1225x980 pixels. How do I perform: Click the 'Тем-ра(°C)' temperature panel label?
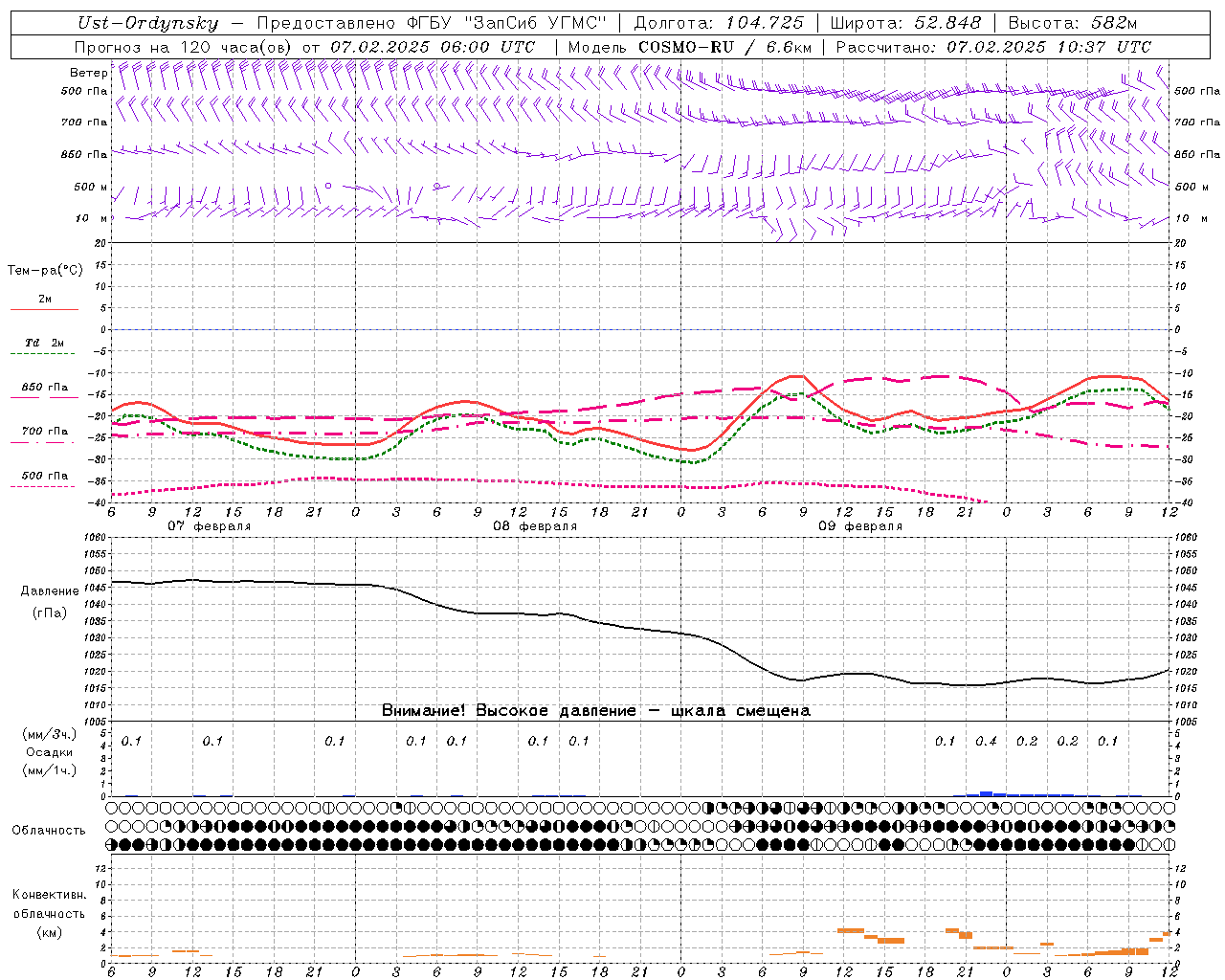coord(45,271)
